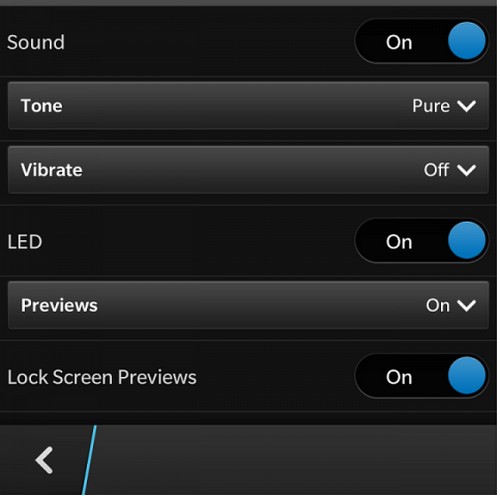The image size is (500, 496).
Task: Click the Sound label
Action: [36, 42]
